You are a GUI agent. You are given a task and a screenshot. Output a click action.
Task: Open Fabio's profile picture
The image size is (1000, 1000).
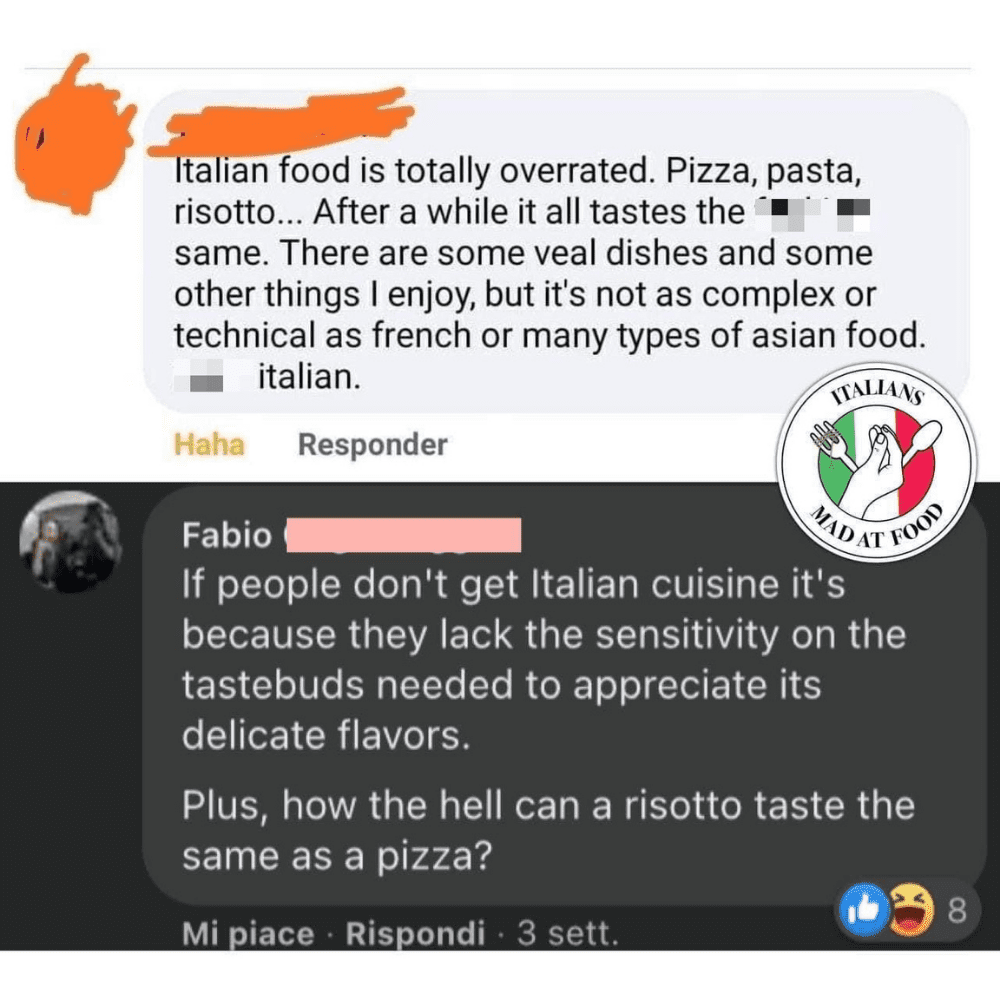[70, 541]
